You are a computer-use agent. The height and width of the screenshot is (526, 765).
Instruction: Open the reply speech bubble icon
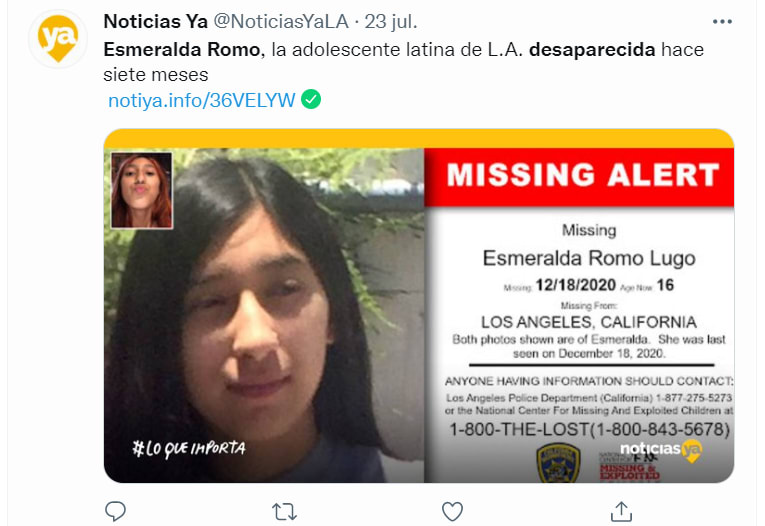[x=116, y=511]
